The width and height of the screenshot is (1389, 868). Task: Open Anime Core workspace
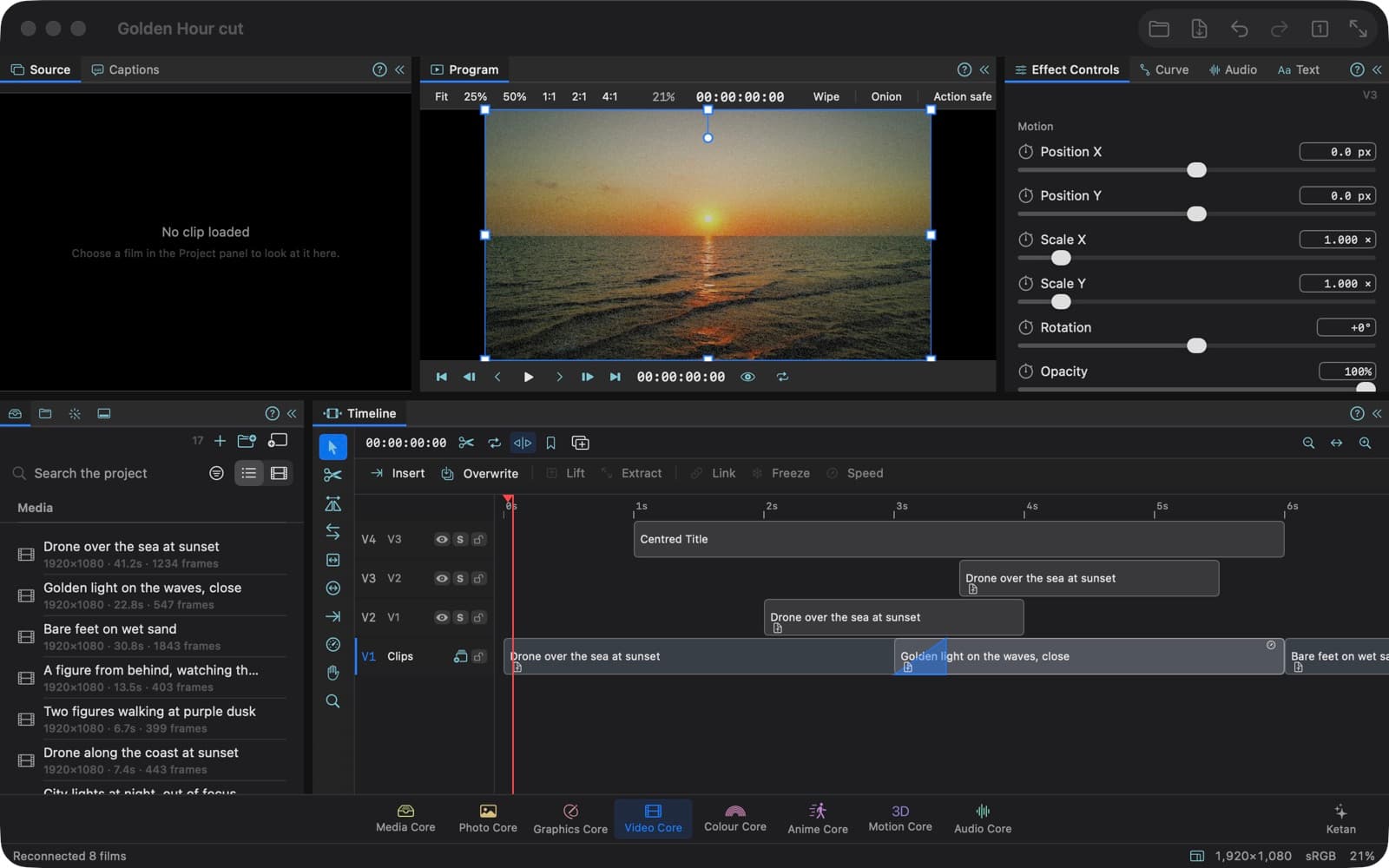[x=818, y=819]
